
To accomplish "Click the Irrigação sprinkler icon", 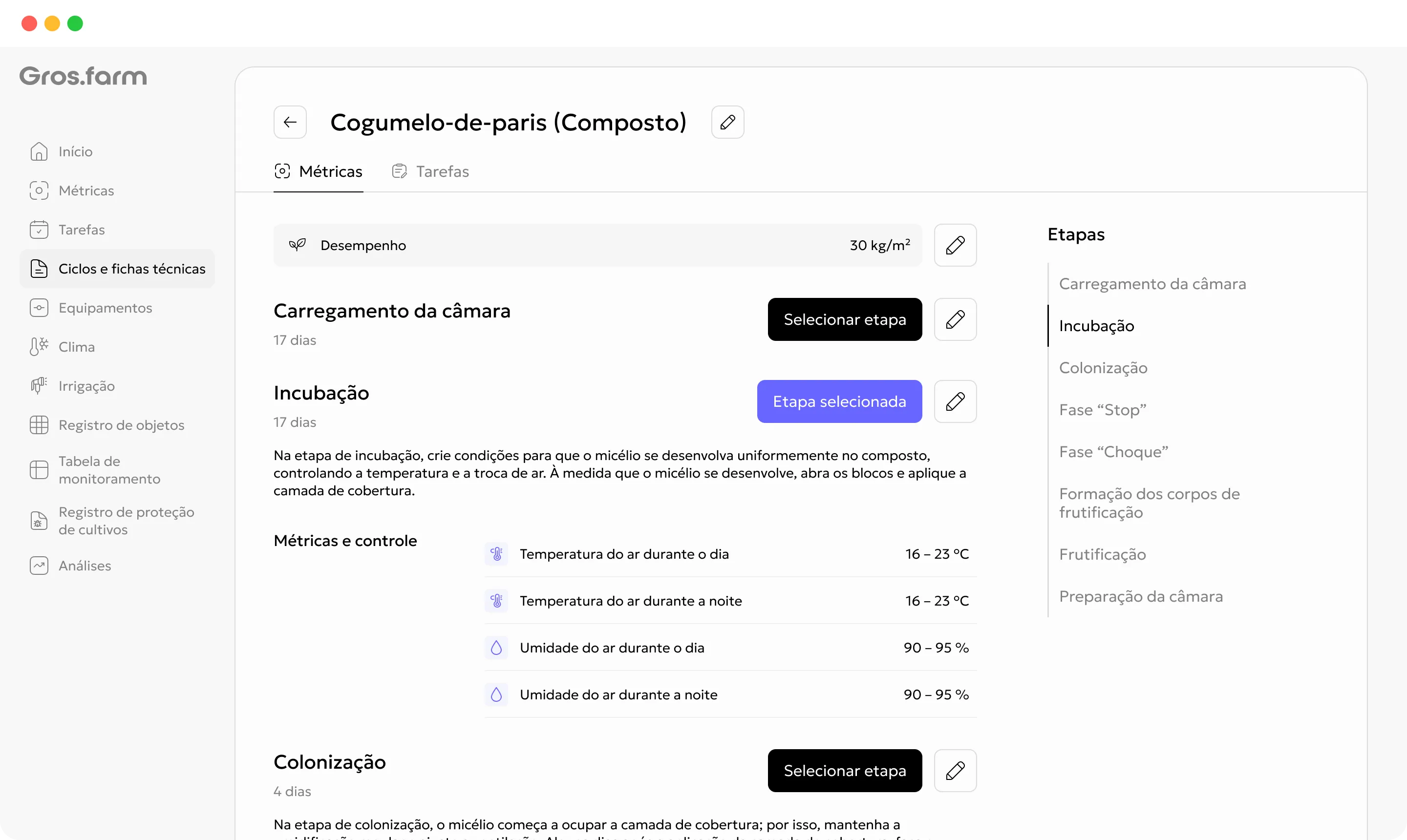I will pos(39,385).
